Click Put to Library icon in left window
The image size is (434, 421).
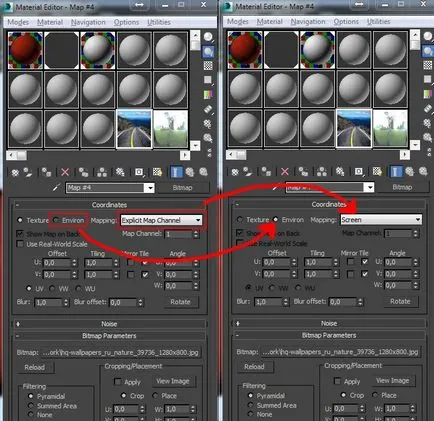120,172
